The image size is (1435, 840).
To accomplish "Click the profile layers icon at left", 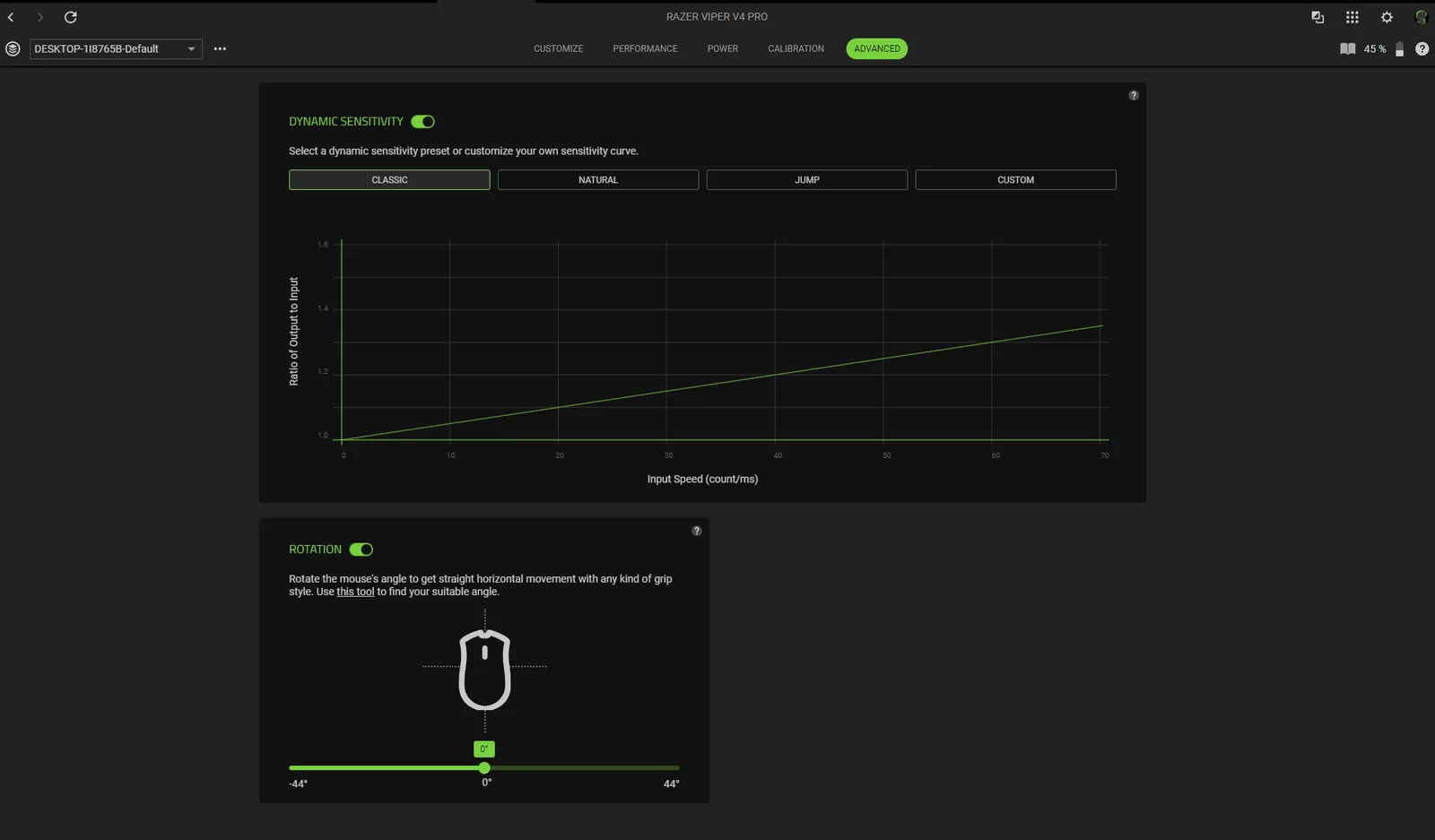I will 13,49.
